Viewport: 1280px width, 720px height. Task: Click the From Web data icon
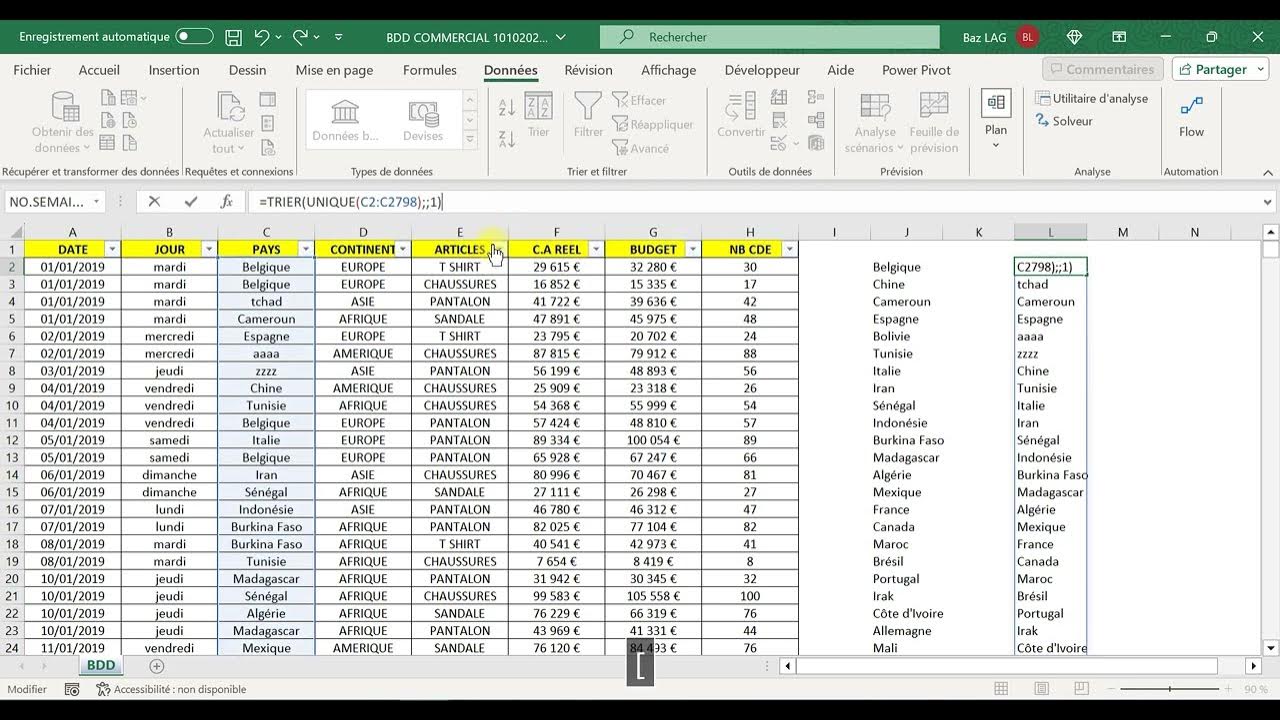click(x=108, y=121)
